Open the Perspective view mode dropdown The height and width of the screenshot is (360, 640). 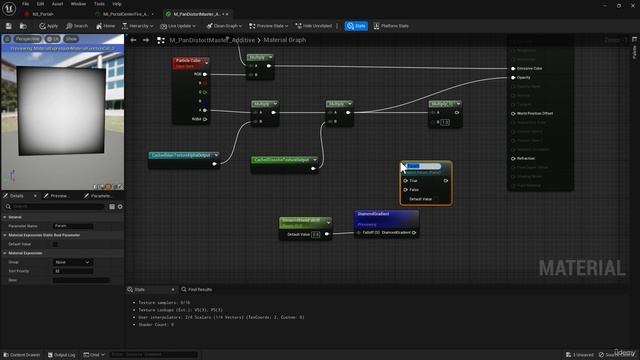[x=28, y=39]
